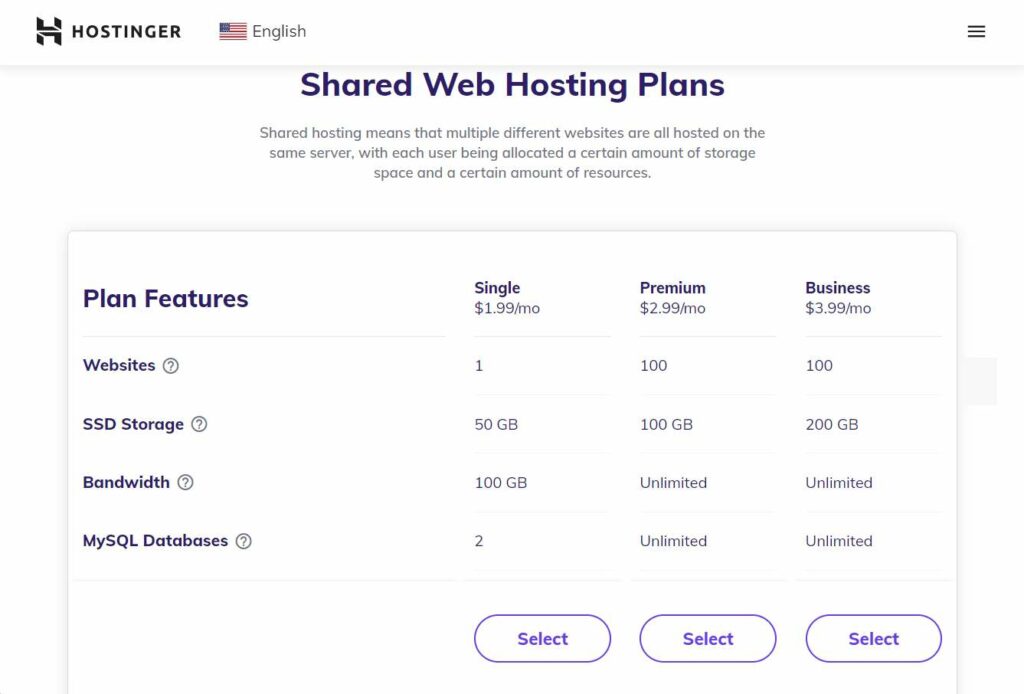Show help tooltip for MySQL Databases

(243, 541)
